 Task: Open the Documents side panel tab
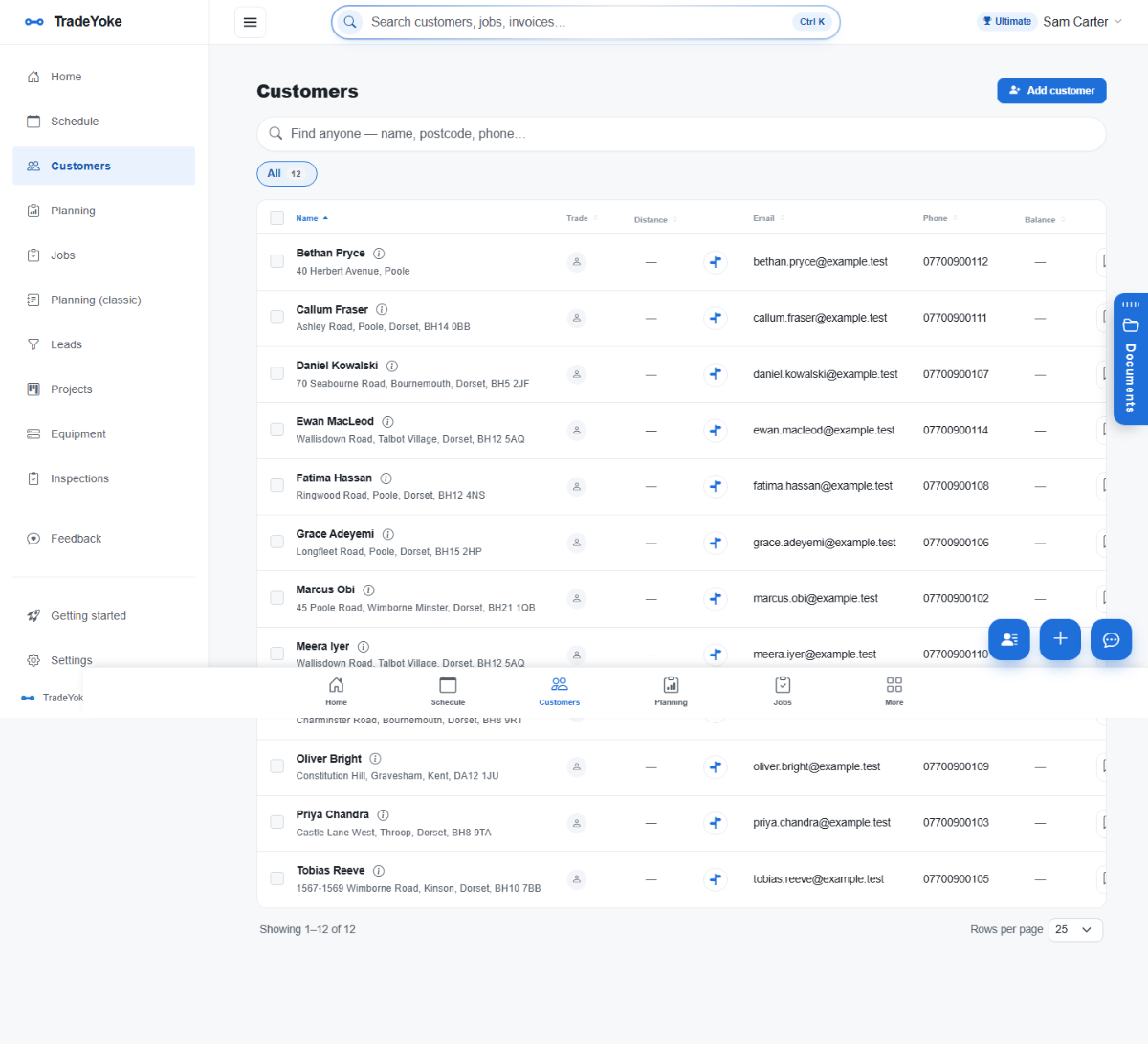point(1131,359)
